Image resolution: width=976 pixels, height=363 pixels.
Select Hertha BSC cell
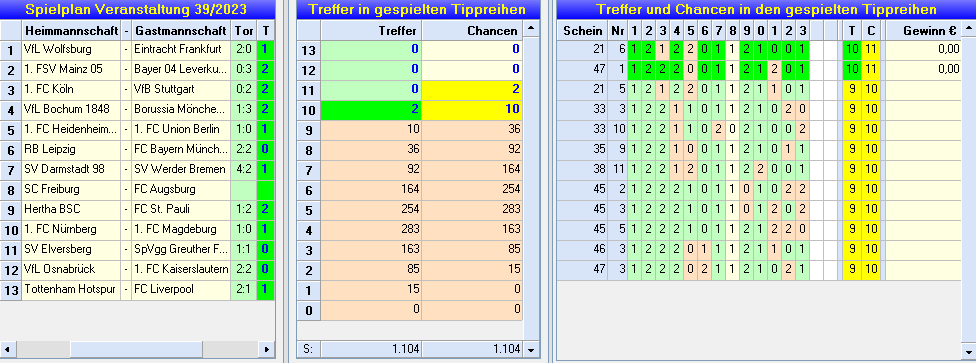pos(71,209)
